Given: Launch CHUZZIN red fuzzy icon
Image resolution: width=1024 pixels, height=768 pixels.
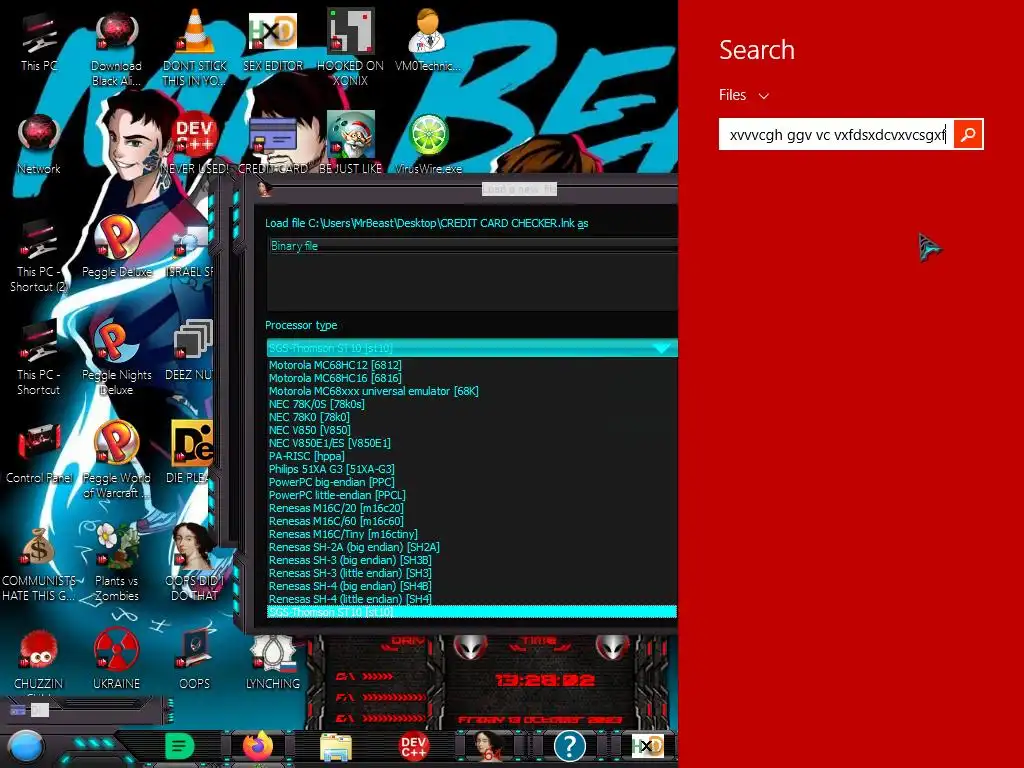Looking at the screenshot, I should pos(39,660).
